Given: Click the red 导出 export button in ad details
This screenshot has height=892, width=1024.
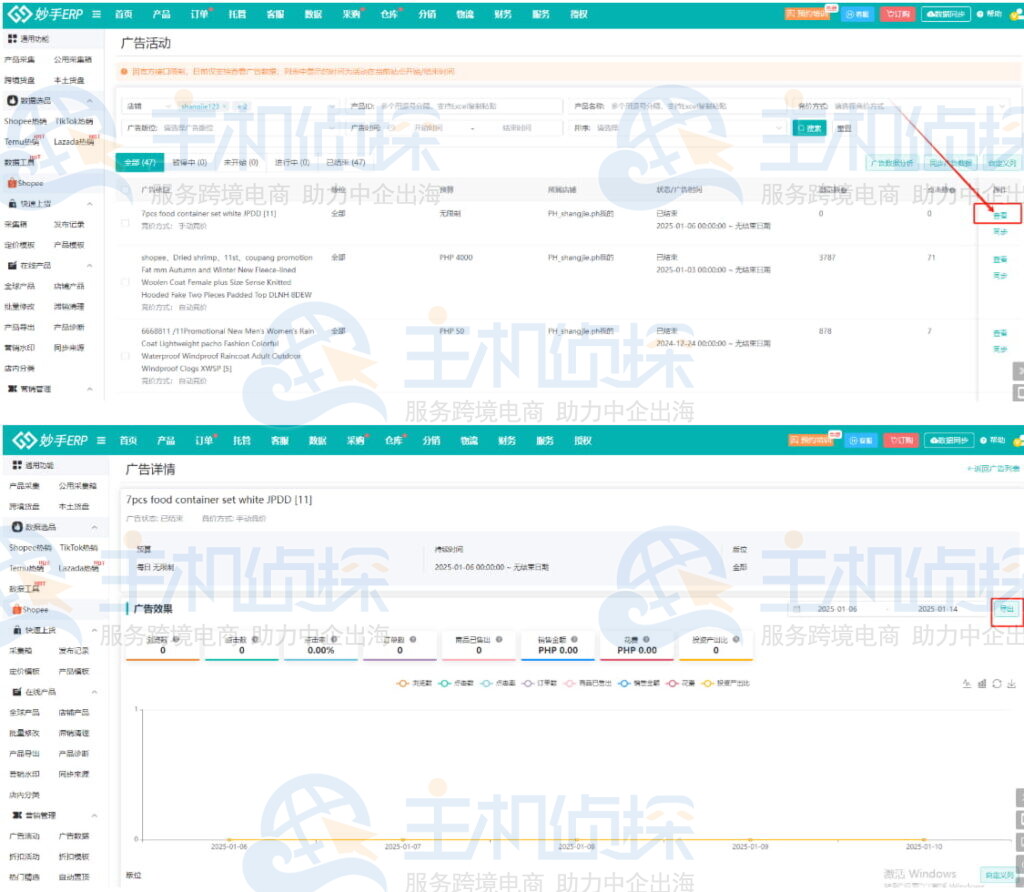Looking at the screenshot, I should pos(1006,608).
